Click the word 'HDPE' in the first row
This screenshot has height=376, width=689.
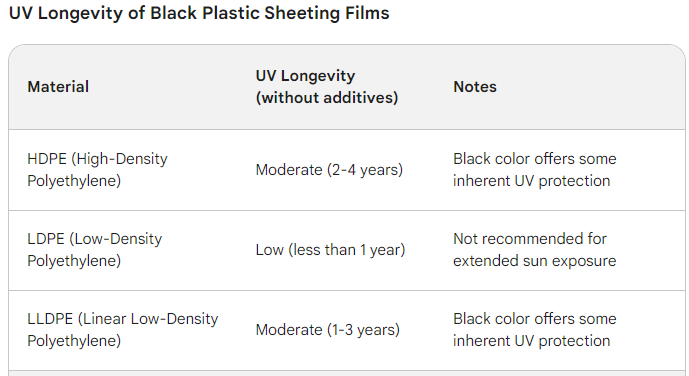tap(47, 159)
